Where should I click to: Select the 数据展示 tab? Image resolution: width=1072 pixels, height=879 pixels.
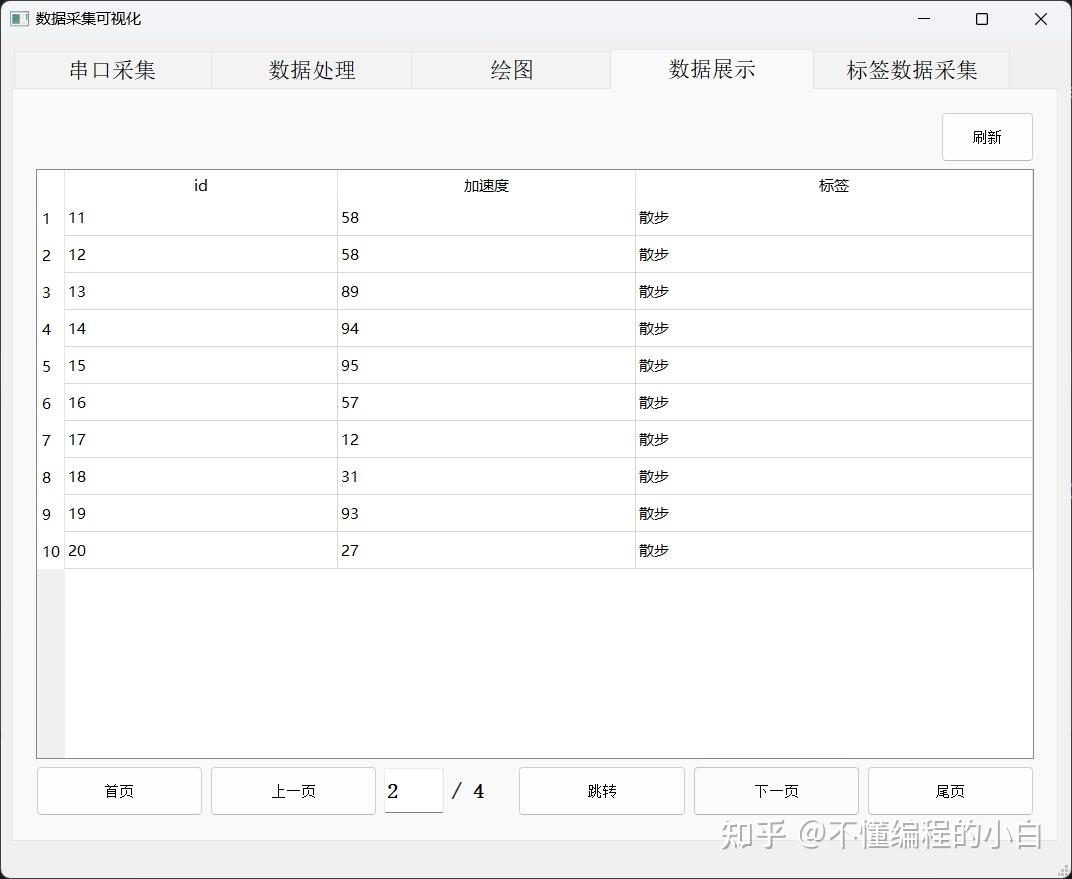(711, 70)
